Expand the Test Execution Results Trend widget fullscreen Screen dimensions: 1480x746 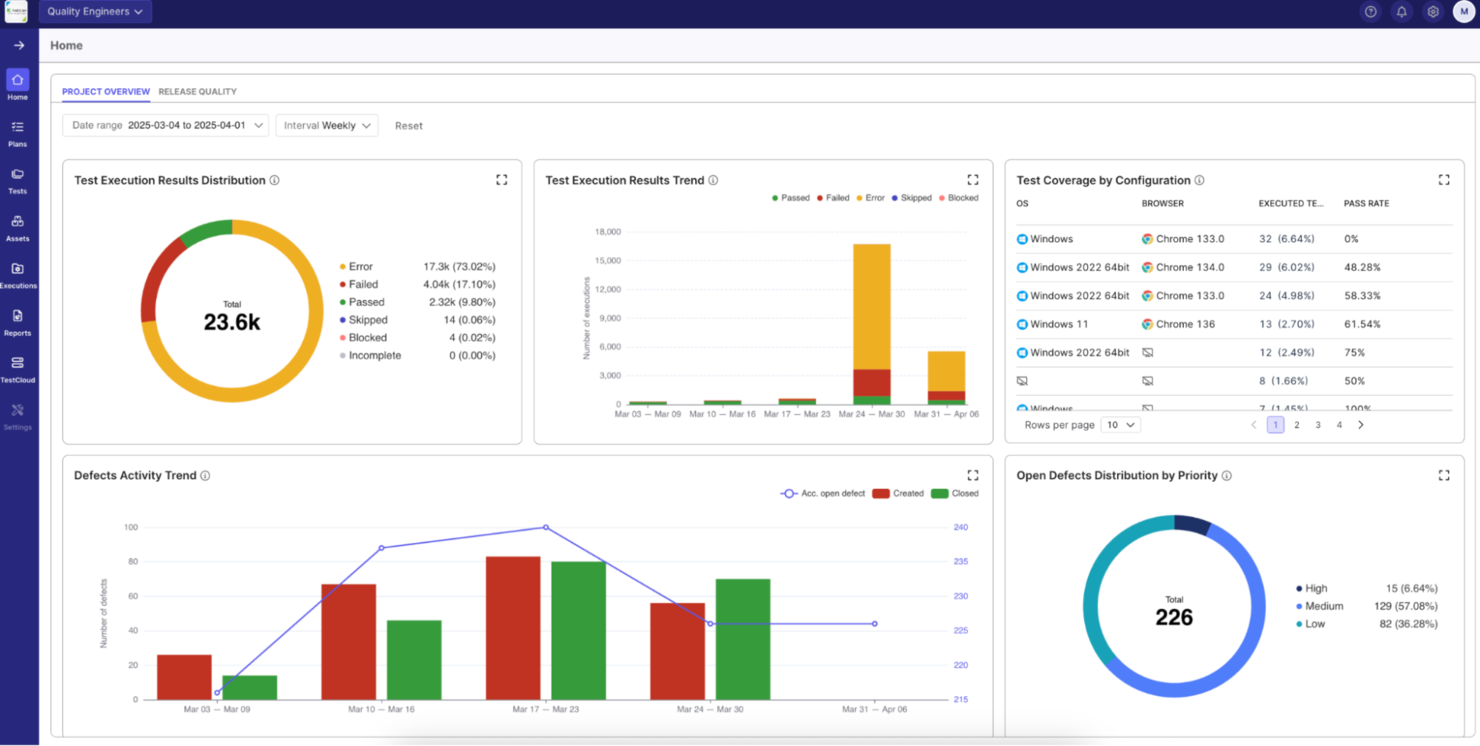click(x=972, y=179)
